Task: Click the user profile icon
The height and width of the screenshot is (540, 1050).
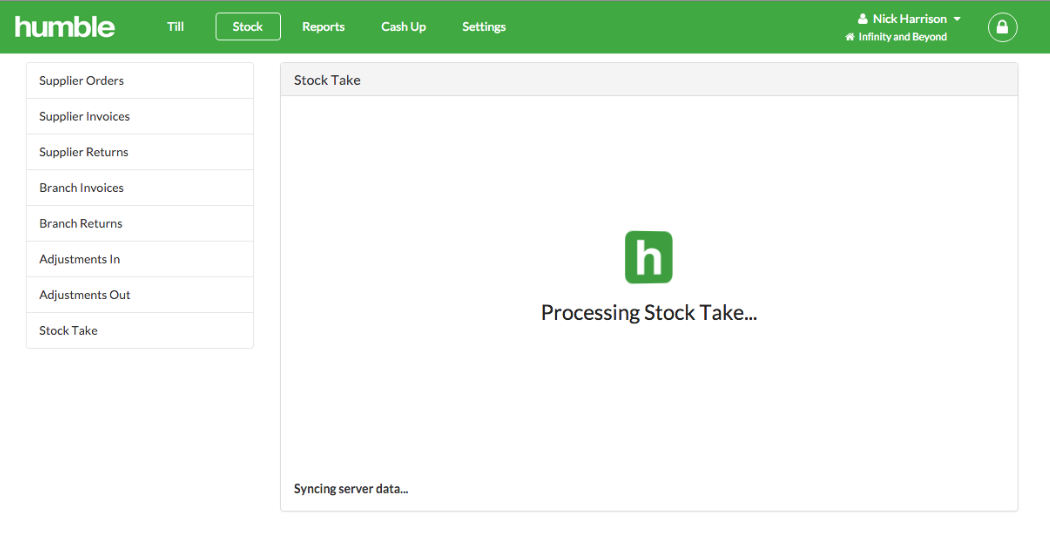Action: 862,19
